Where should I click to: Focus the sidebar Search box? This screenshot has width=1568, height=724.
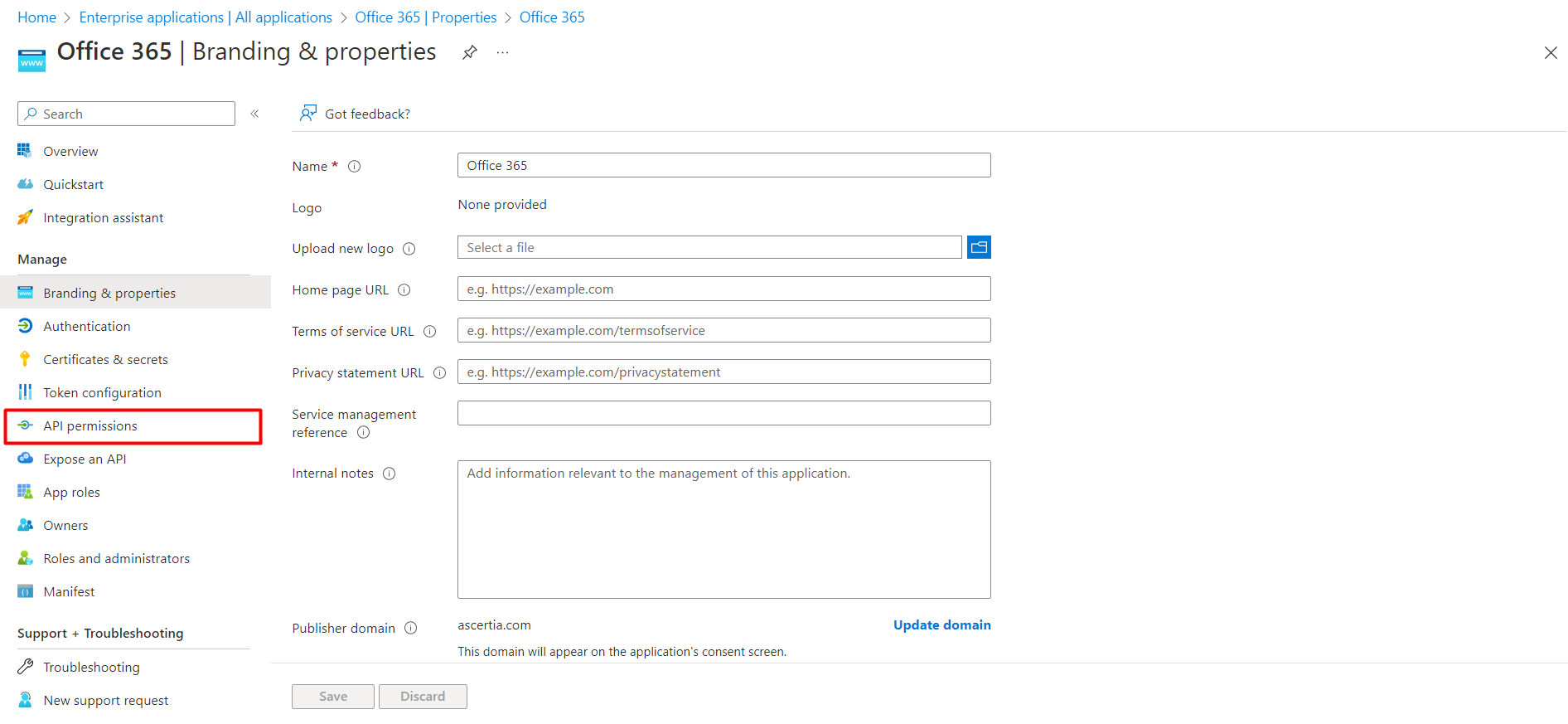coord(126,114)
